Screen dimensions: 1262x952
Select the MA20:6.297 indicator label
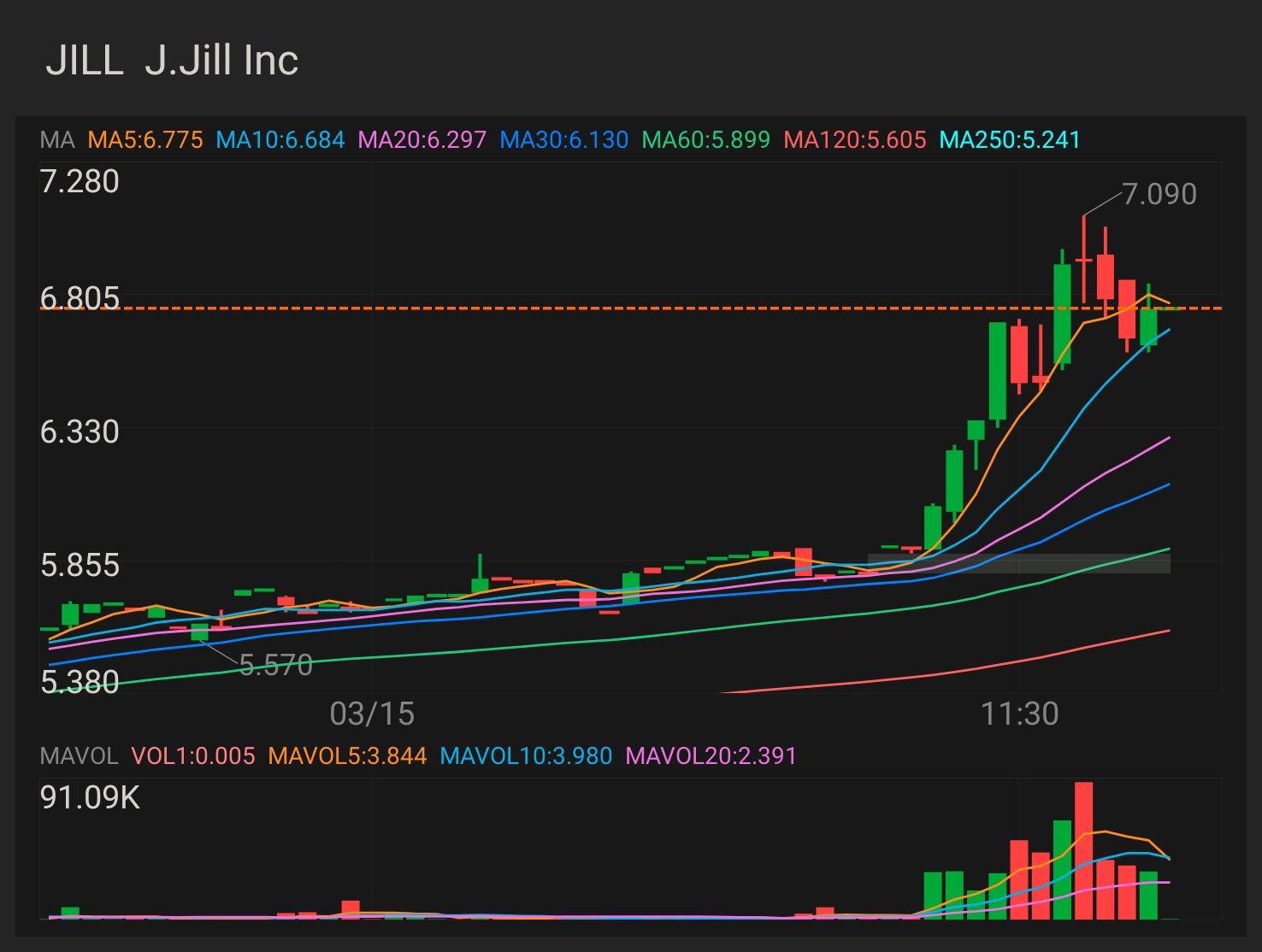click(422, 140)
